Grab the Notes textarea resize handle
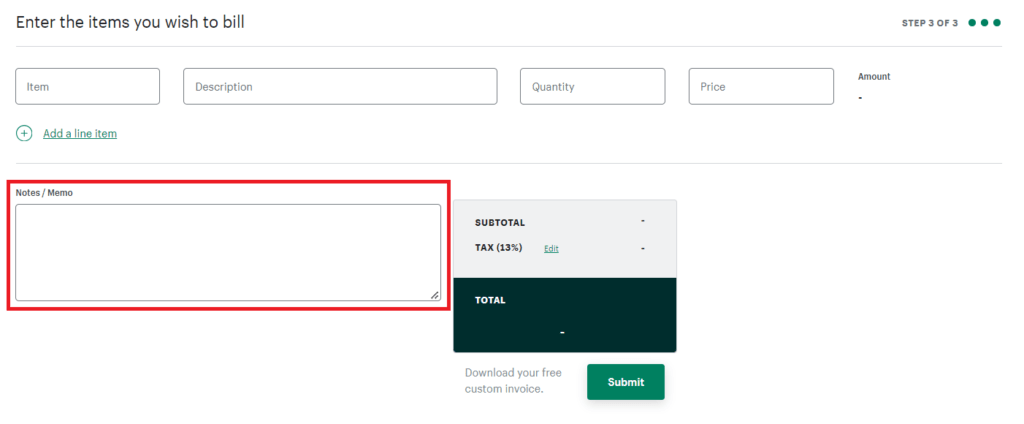Viewport: 1024px width, 424px height. [434, 294]
